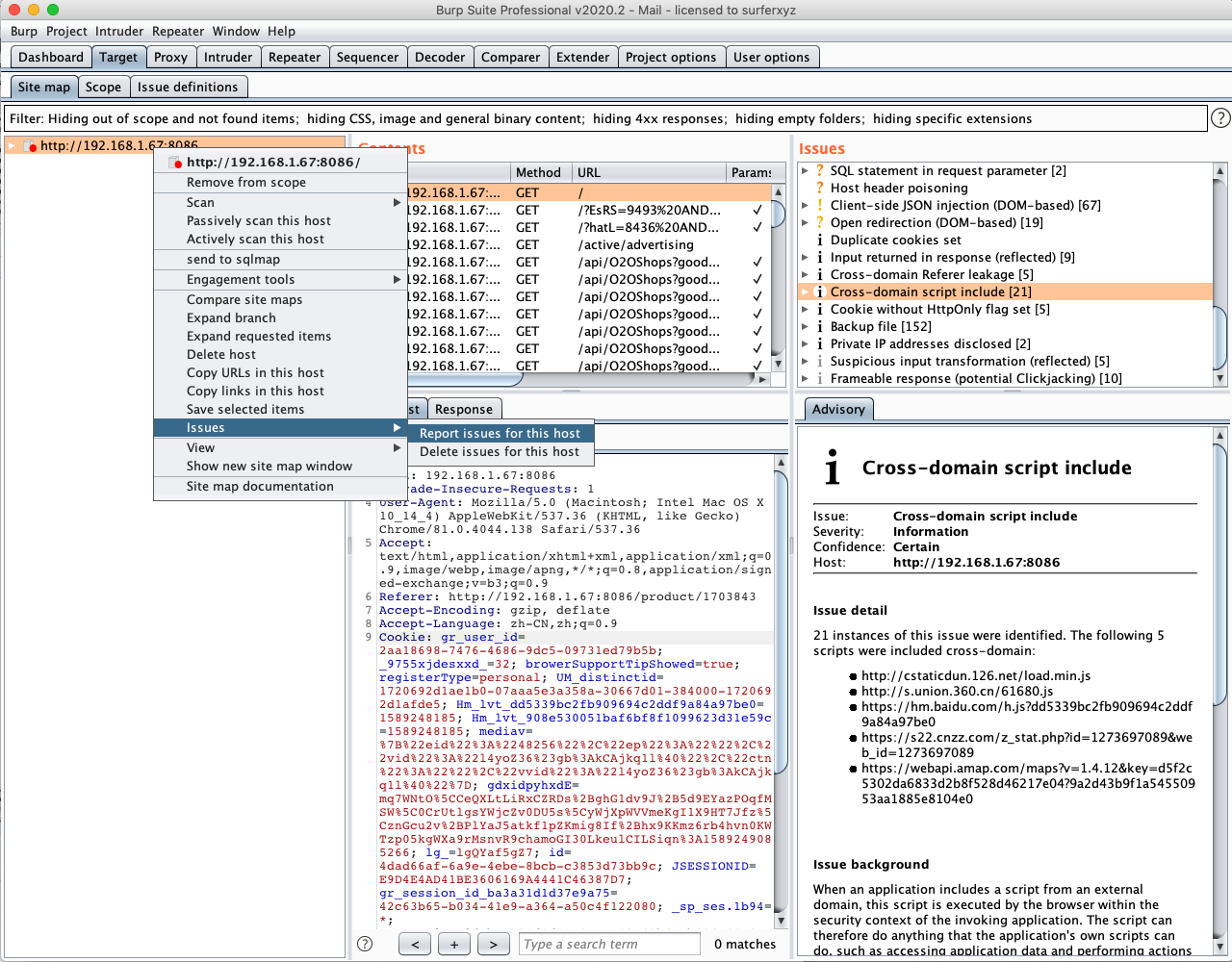Click the previous match < button

click(415, 944)
